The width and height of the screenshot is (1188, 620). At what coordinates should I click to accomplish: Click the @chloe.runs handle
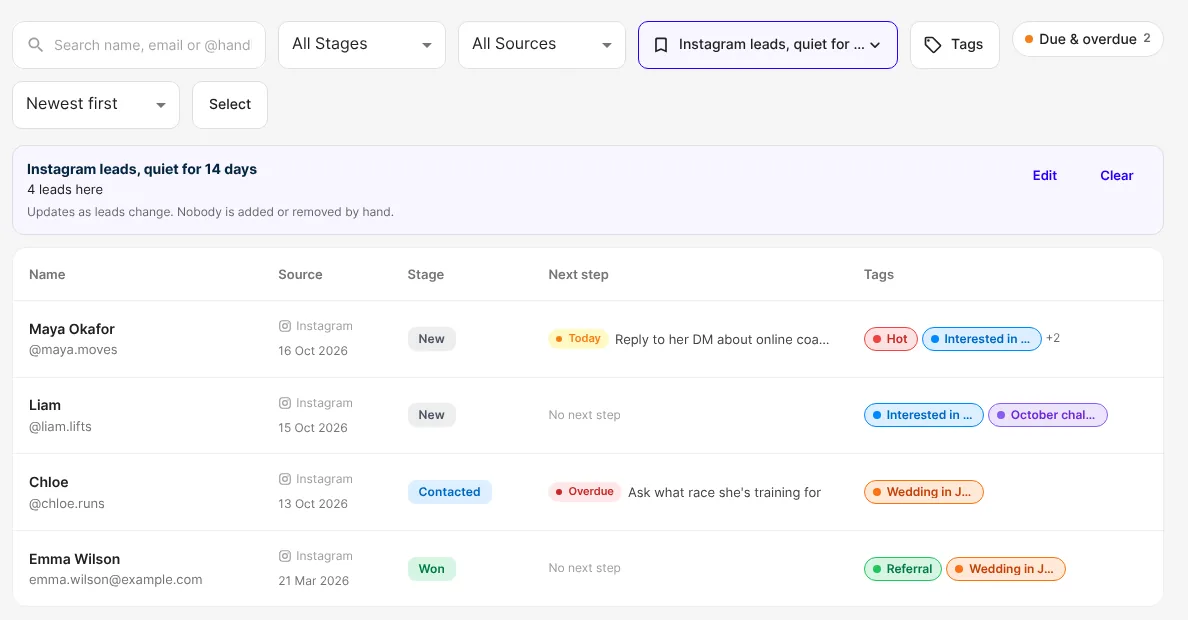click(x=67, y=503)
